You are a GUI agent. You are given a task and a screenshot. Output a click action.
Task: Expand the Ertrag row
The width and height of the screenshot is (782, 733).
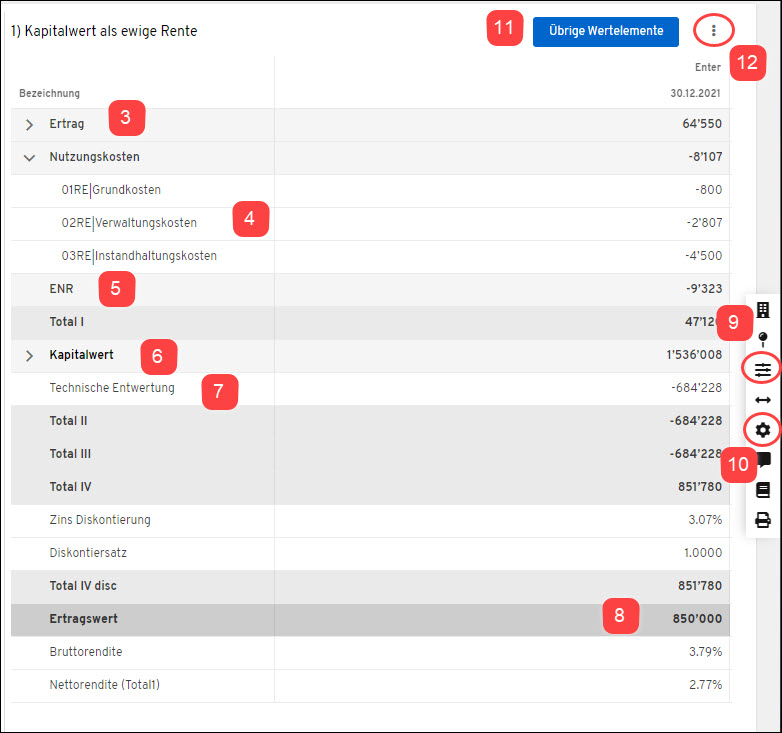click(29, 125)
